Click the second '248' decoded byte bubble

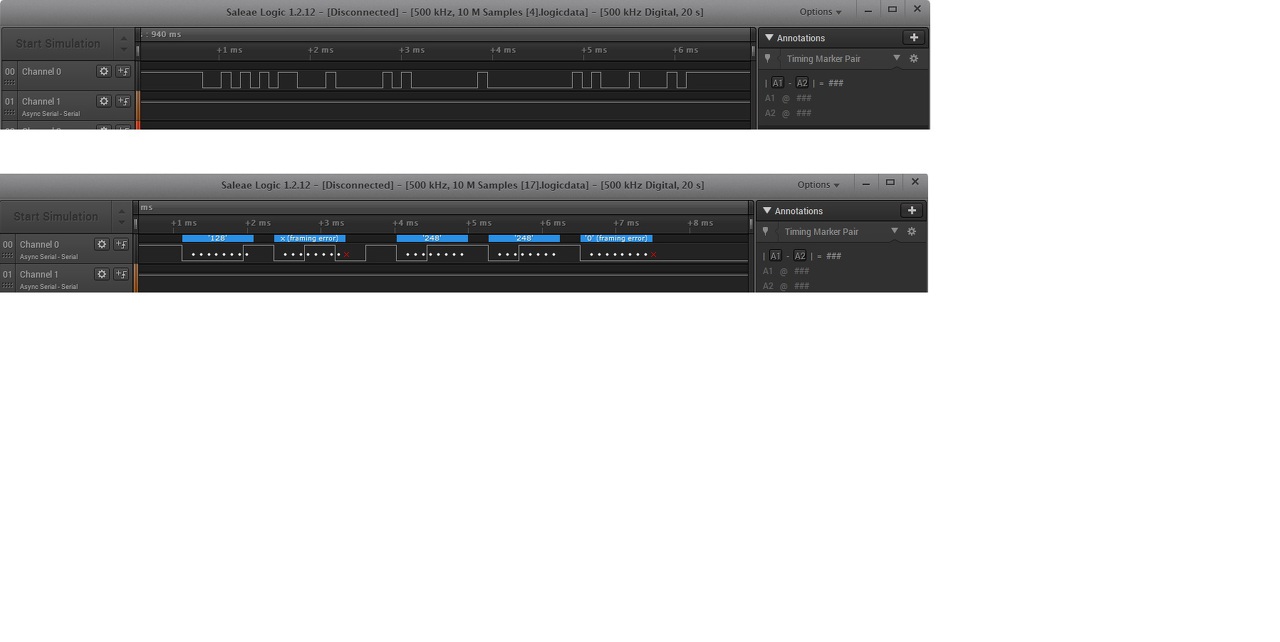[524, 238]
